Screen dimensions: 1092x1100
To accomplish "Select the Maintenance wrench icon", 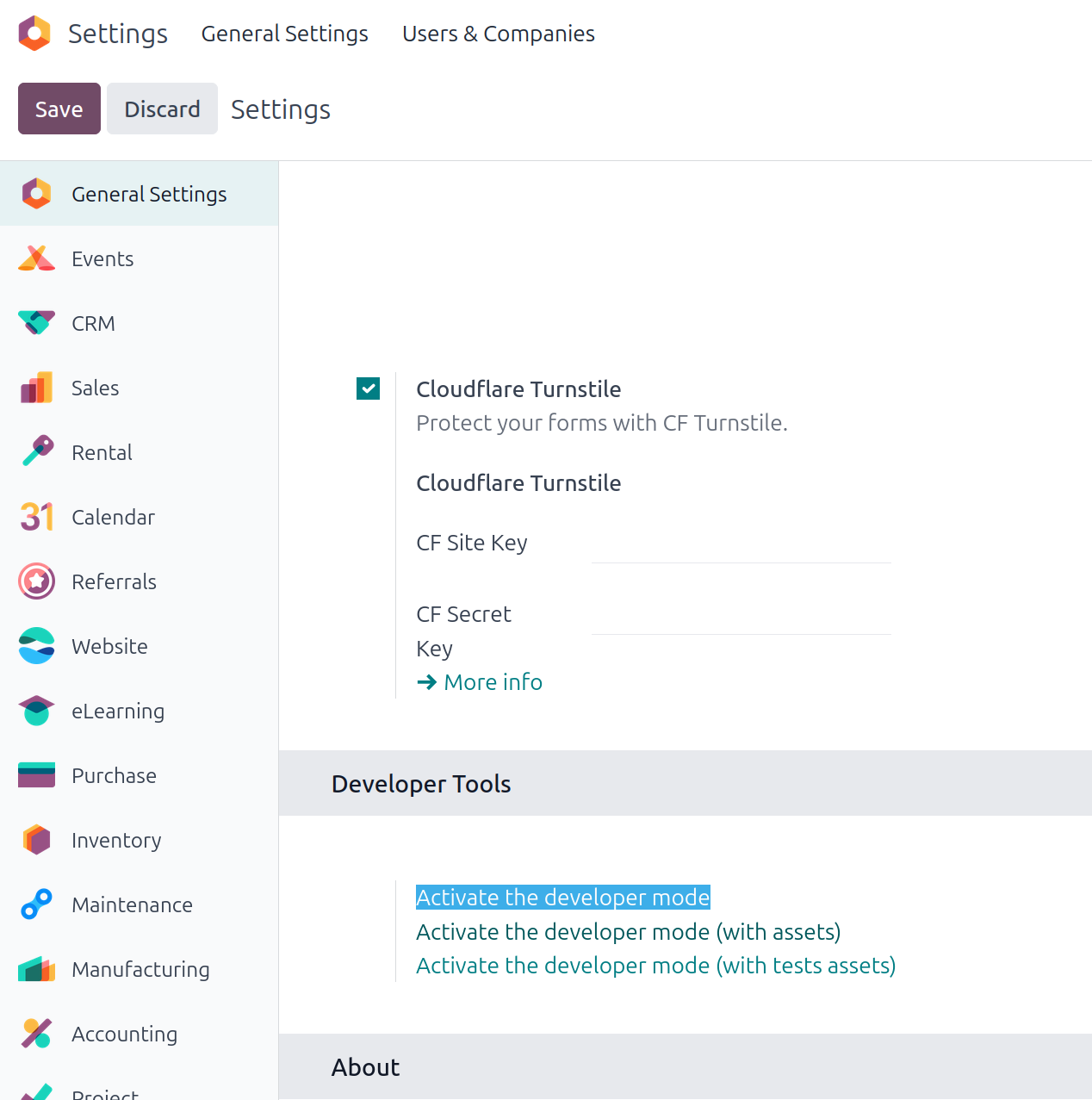I will click(36, 904).
